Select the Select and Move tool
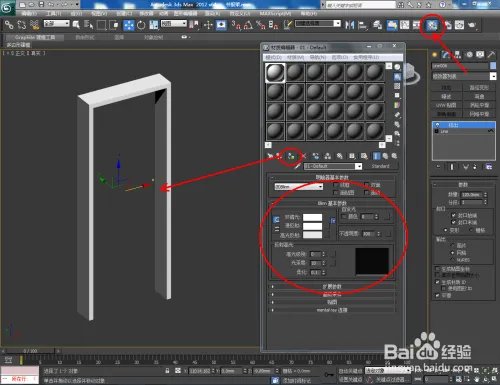Viewport: 500px width, 385px height. coord(129,25)
